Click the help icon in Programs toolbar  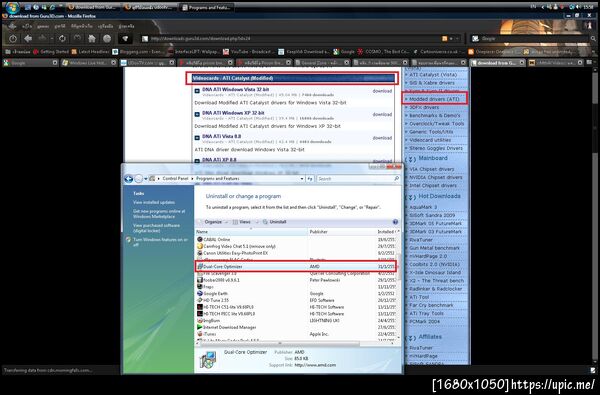(395, 222)
